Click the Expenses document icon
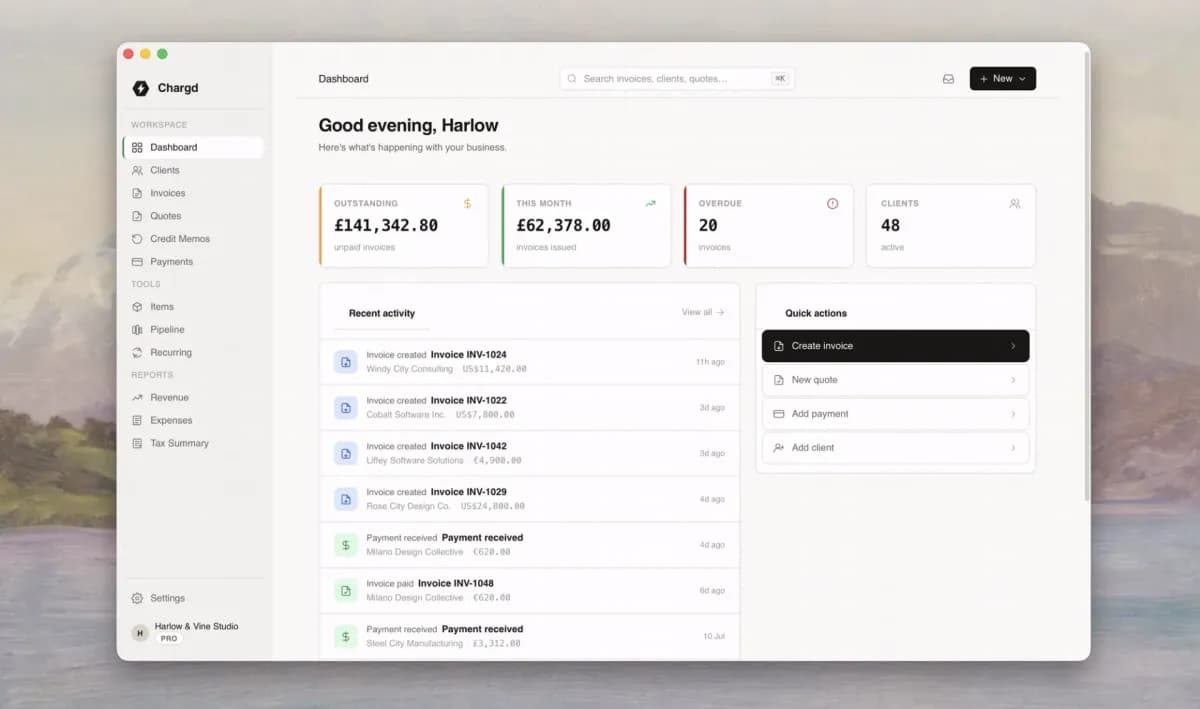 click(x=137, y=421)
